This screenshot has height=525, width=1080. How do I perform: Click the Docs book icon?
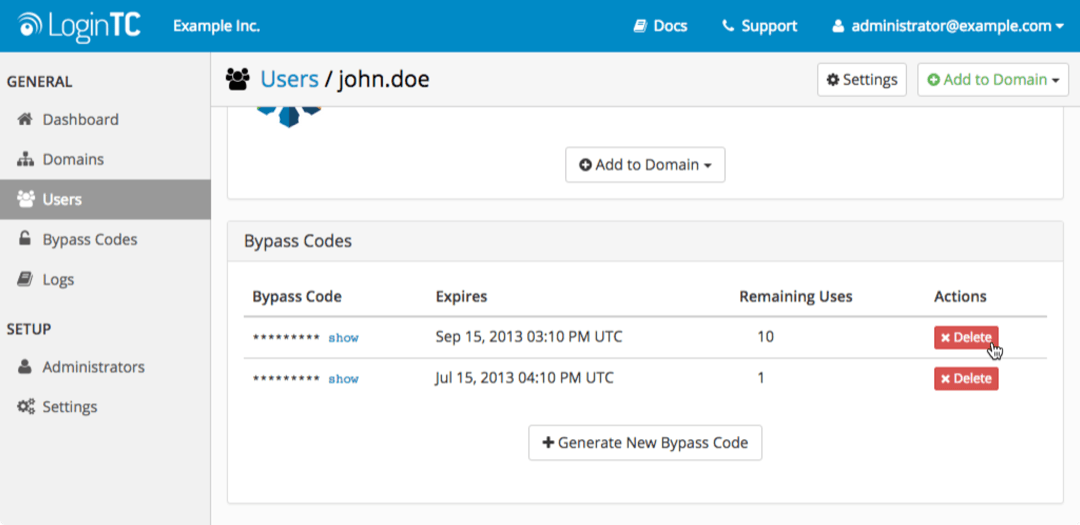640,26
